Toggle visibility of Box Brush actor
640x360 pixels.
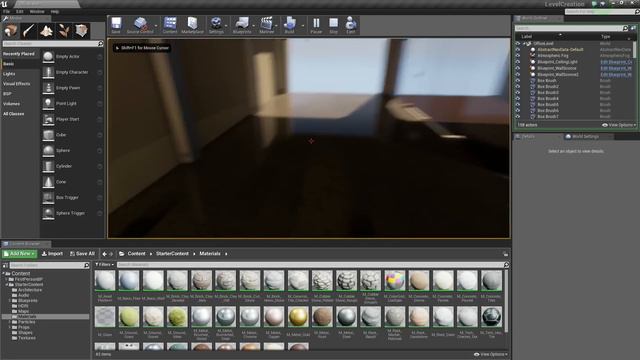point(518,81)
